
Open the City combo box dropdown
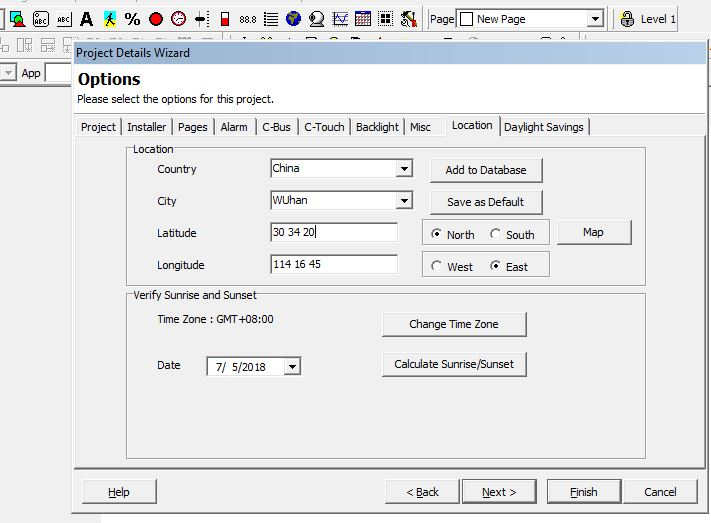pos(404,200)
